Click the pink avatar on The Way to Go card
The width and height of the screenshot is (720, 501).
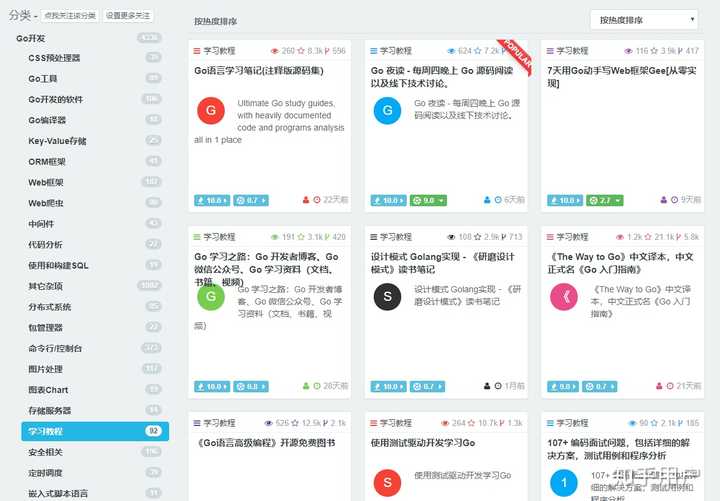coord(564,297)
